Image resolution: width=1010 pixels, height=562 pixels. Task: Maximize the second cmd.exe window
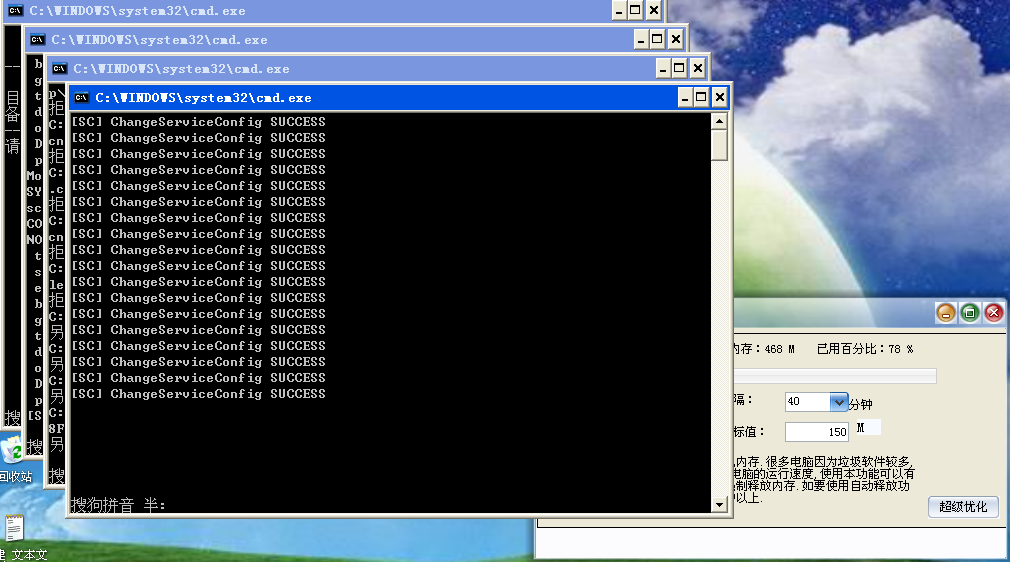[657, 39]
